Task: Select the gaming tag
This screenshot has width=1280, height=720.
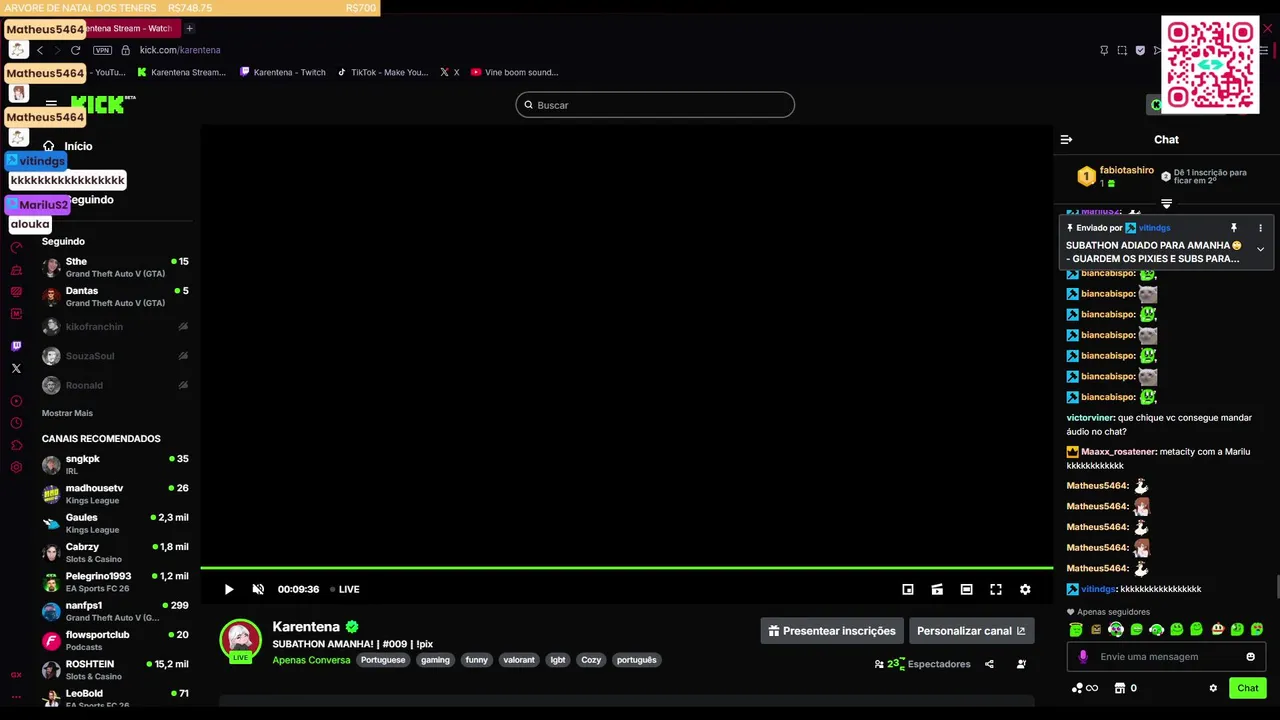Action: coord(435,660)
